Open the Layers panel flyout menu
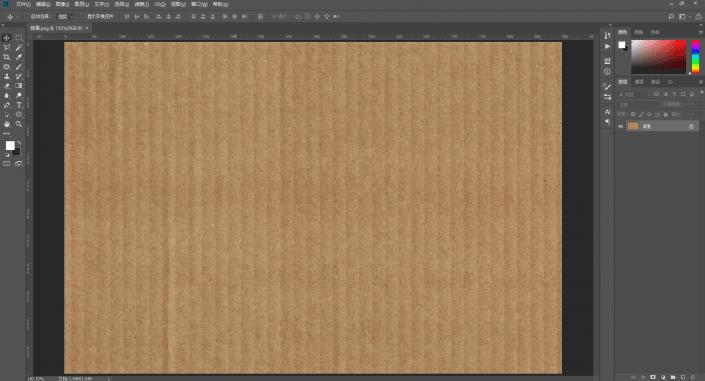Image resolution: width=705 pixels, height=381 pixels. coord(701,82)
